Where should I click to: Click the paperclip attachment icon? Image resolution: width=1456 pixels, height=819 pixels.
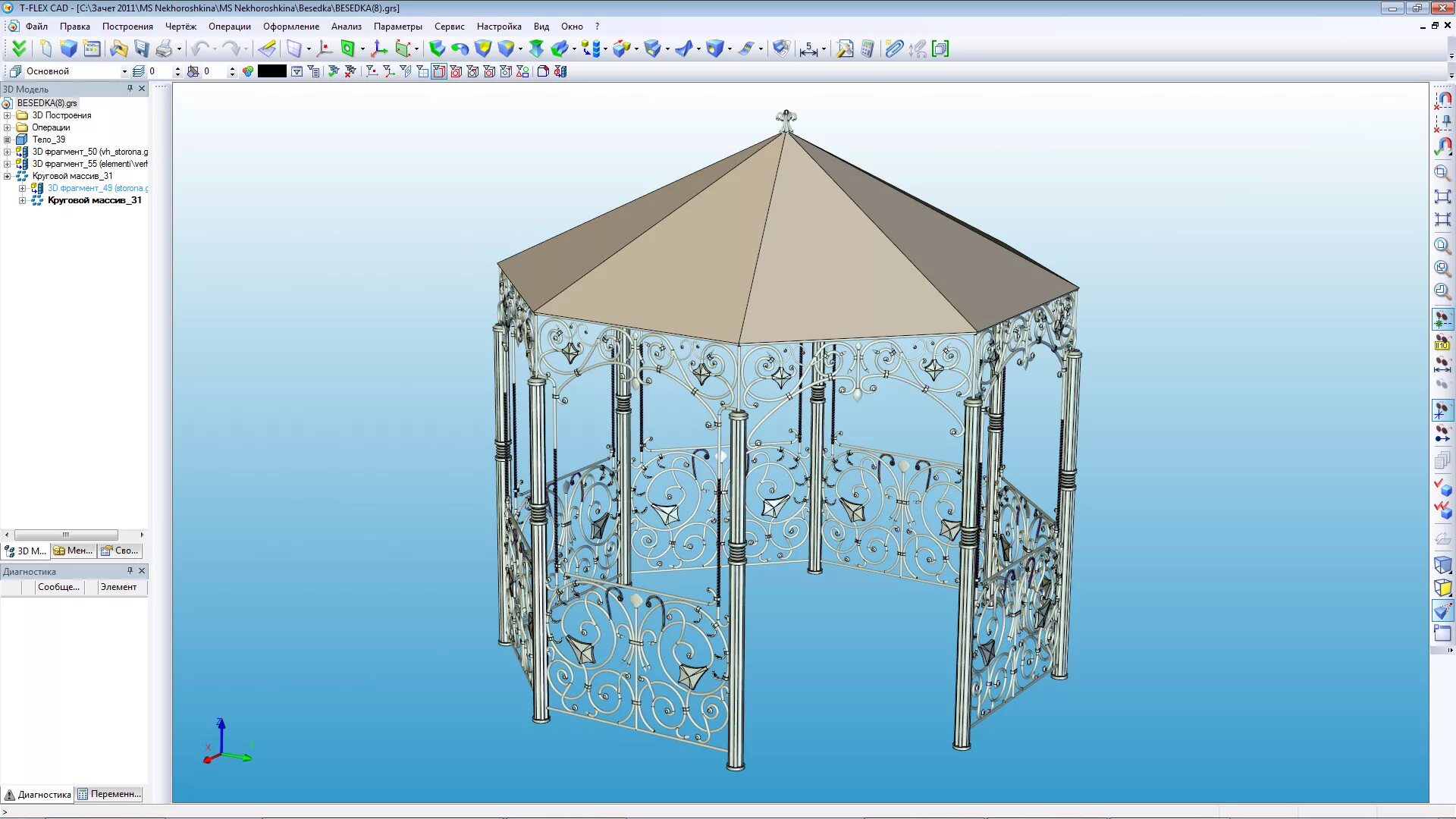click(x=894, y=49)
